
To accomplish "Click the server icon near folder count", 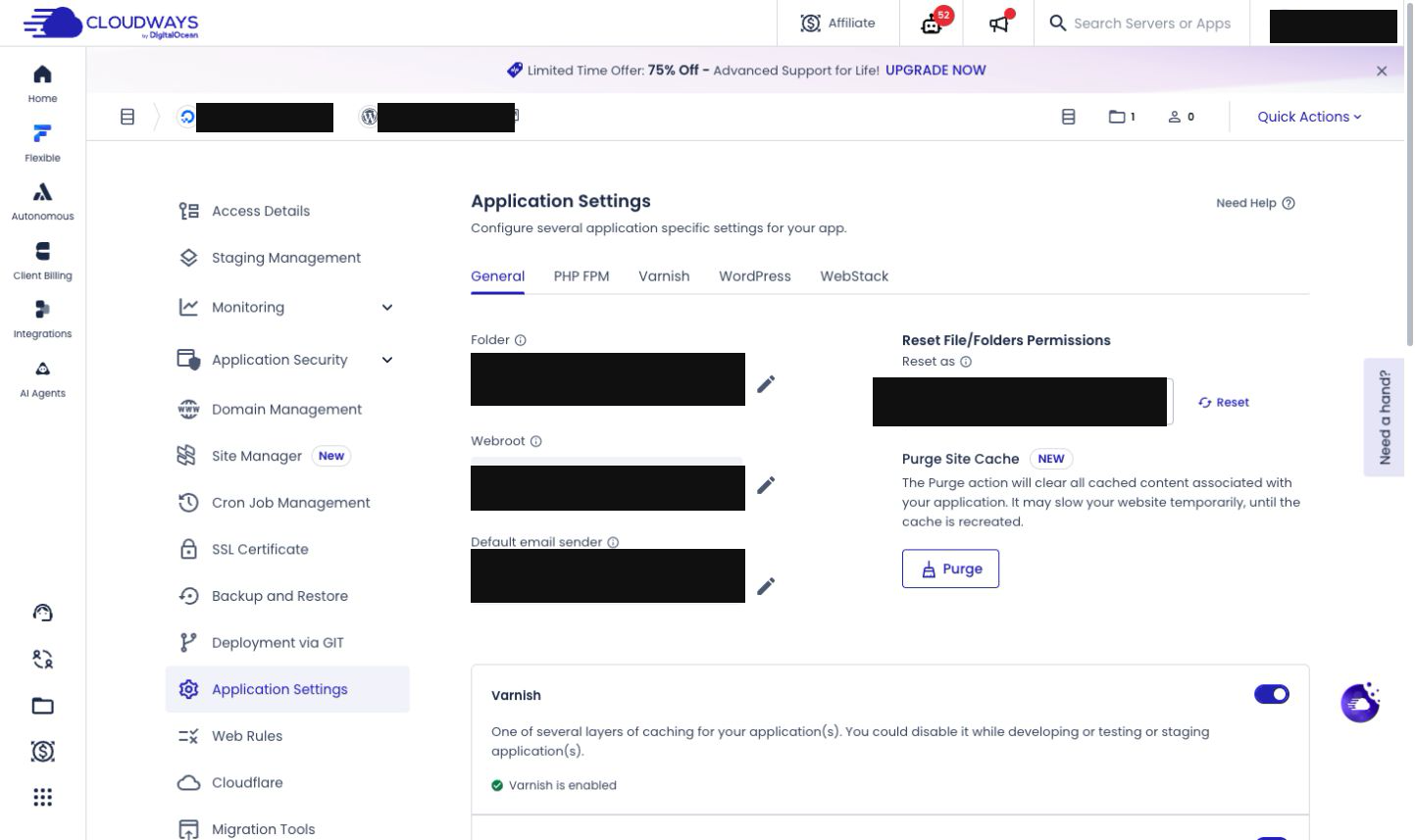I will point(1069,117).
